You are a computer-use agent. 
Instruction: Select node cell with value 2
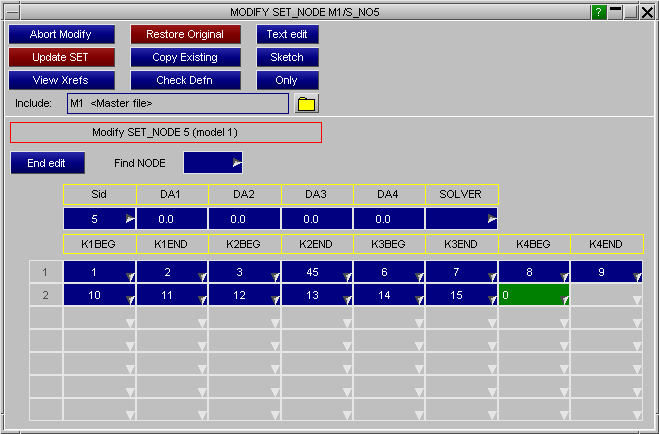172,272
